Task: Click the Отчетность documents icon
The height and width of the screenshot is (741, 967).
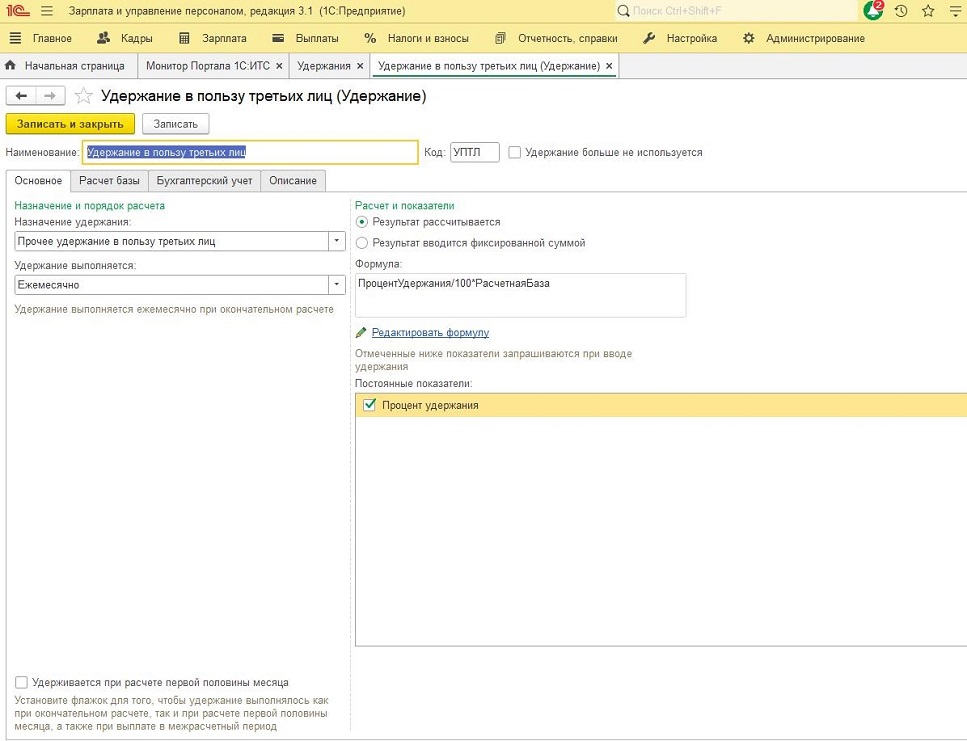Action: pos(500,38)
